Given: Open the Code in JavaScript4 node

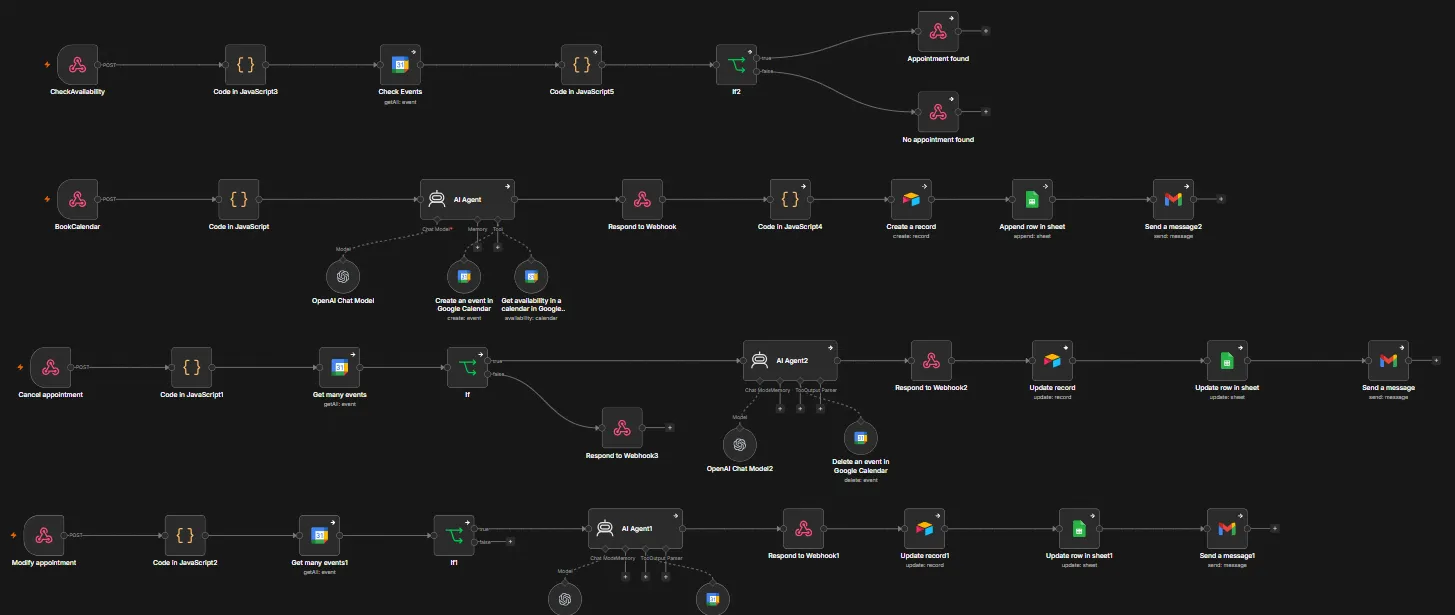Looking at the screenshot, I should pyautogui.click(x=790, y=200).
